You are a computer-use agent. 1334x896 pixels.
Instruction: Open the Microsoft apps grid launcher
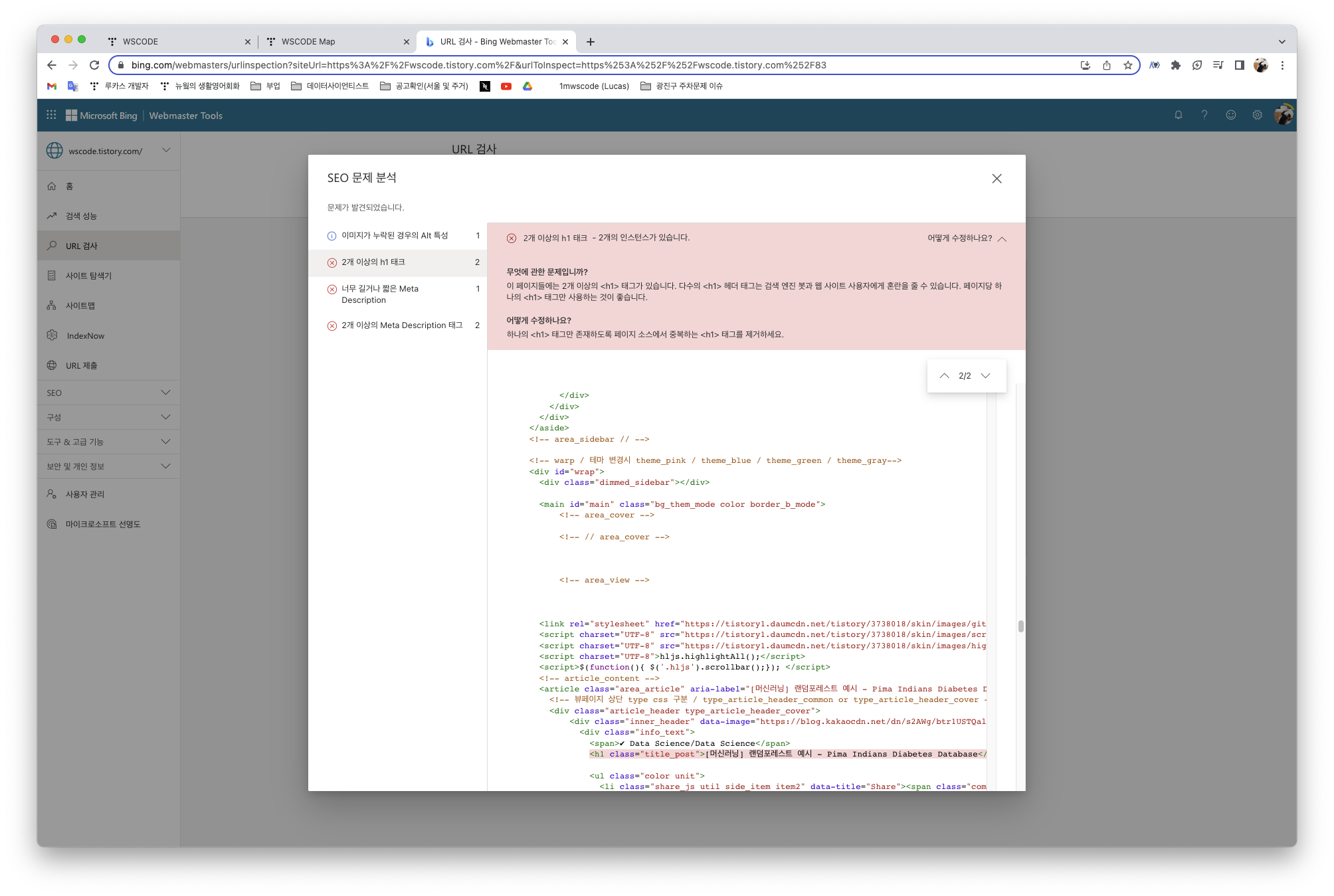[51, 115]
